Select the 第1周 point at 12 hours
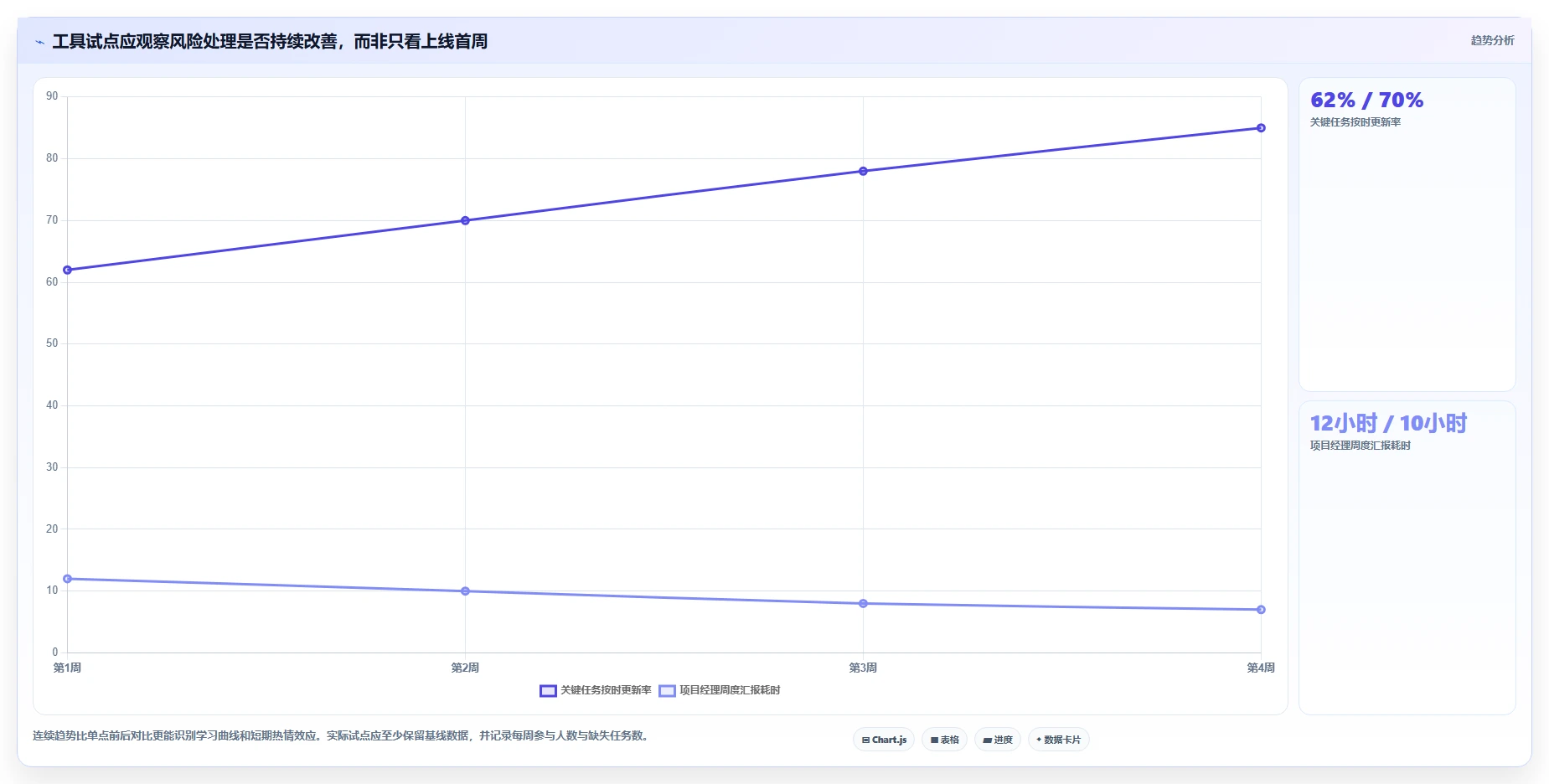This screenshot has height=784, width=1549. 67,579
